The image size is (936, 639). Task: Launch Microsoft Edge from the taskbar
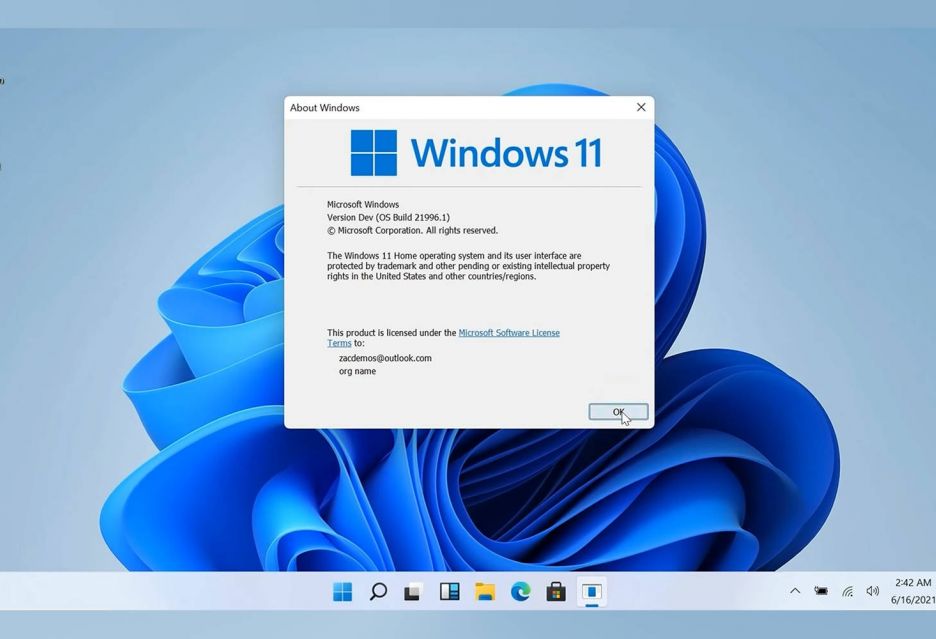[x=520, y=592]
